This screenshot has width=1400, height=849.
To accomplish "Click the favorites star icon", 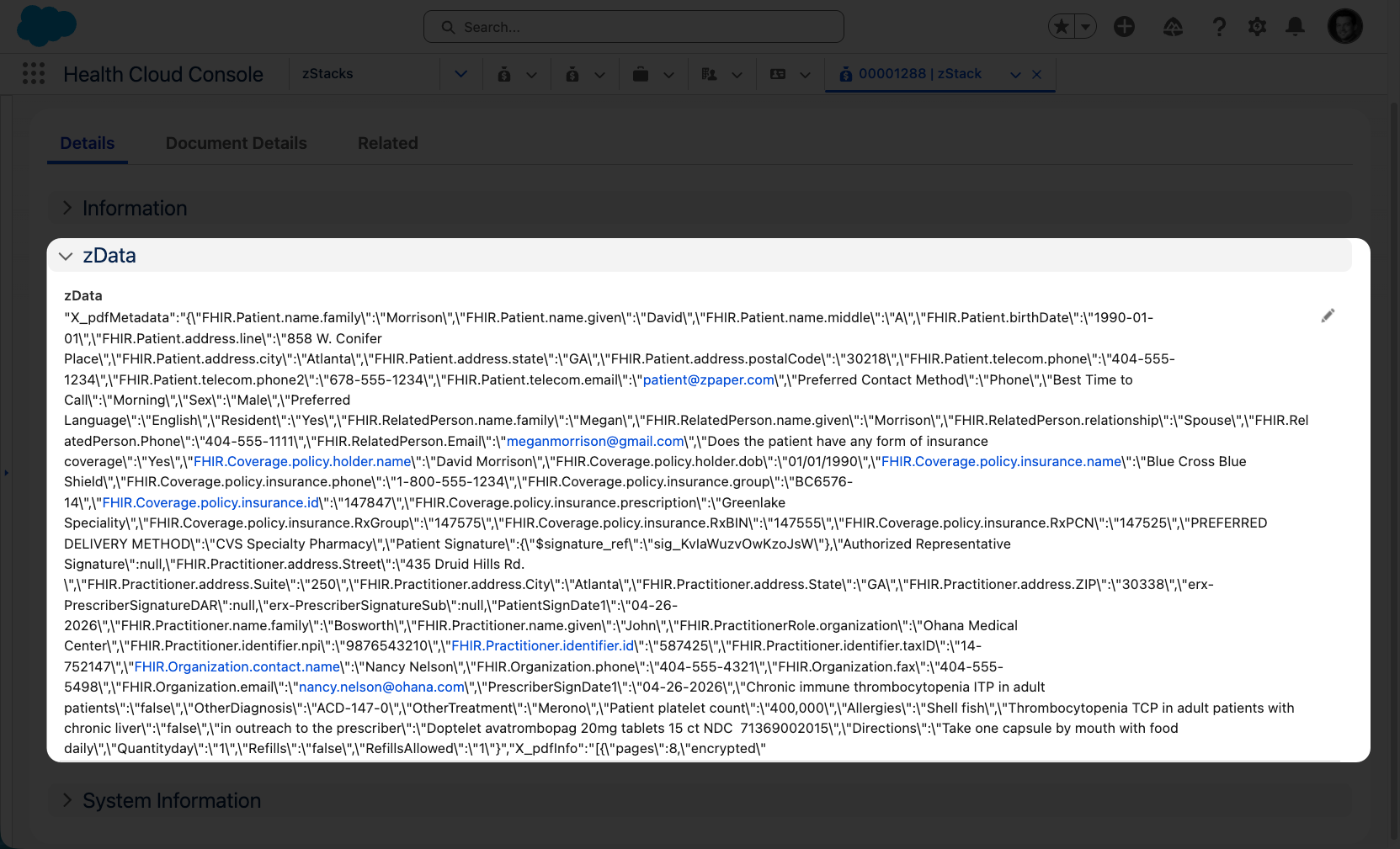I will click(x=1062, y=27).
